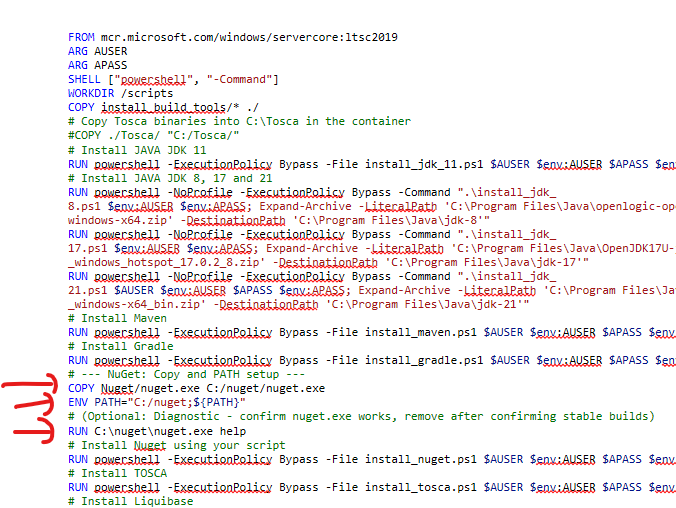Image resolution: width=676 pixels, height=508 pixels.
Task: Click the line beginning with 21.ps1 $AUSER
Action: pos(372,290)
